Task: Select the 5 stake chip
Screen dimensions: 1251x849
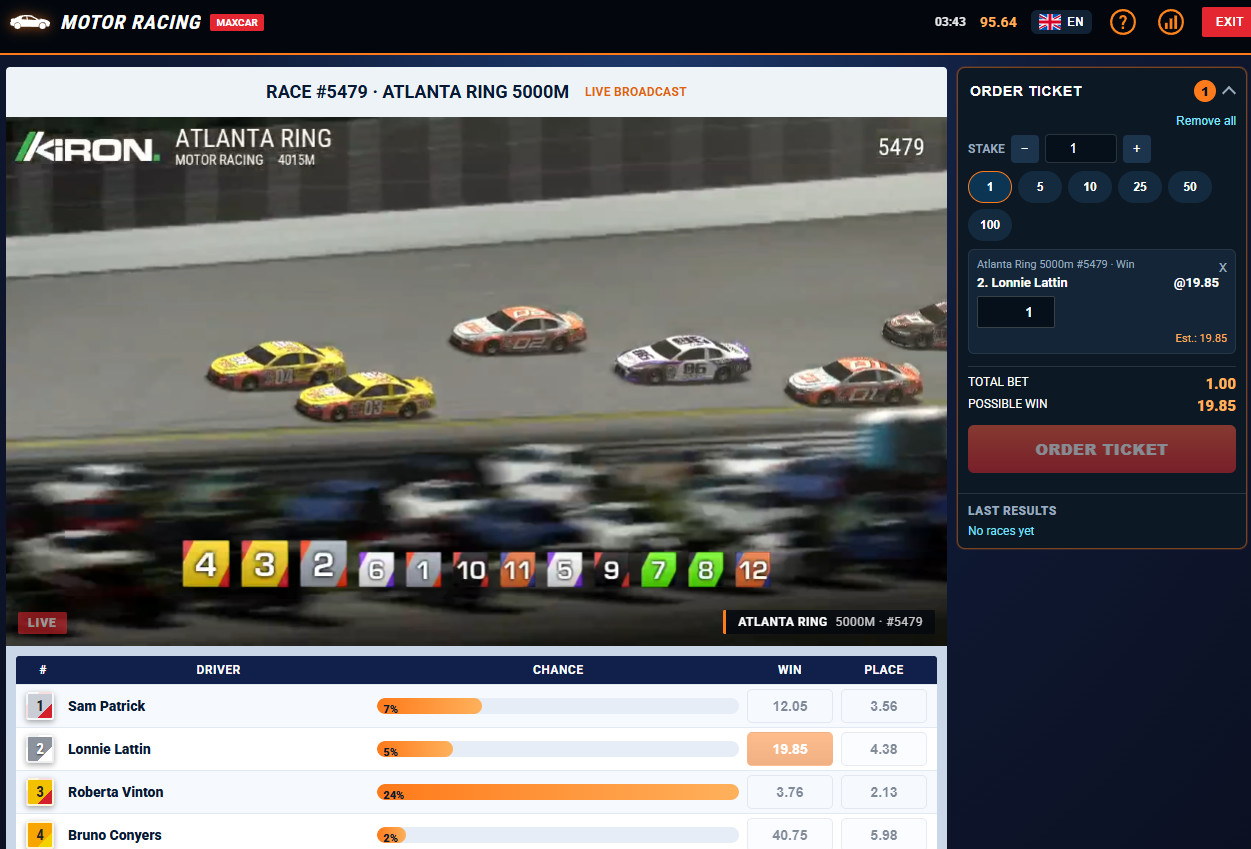Action: (1040, 187)
